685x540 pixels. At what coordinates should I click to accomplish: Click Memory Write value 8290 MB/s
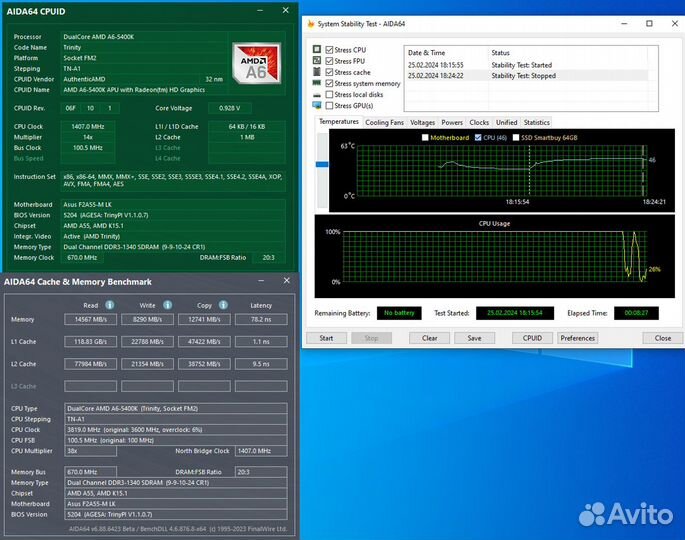[x=147, y=319]
